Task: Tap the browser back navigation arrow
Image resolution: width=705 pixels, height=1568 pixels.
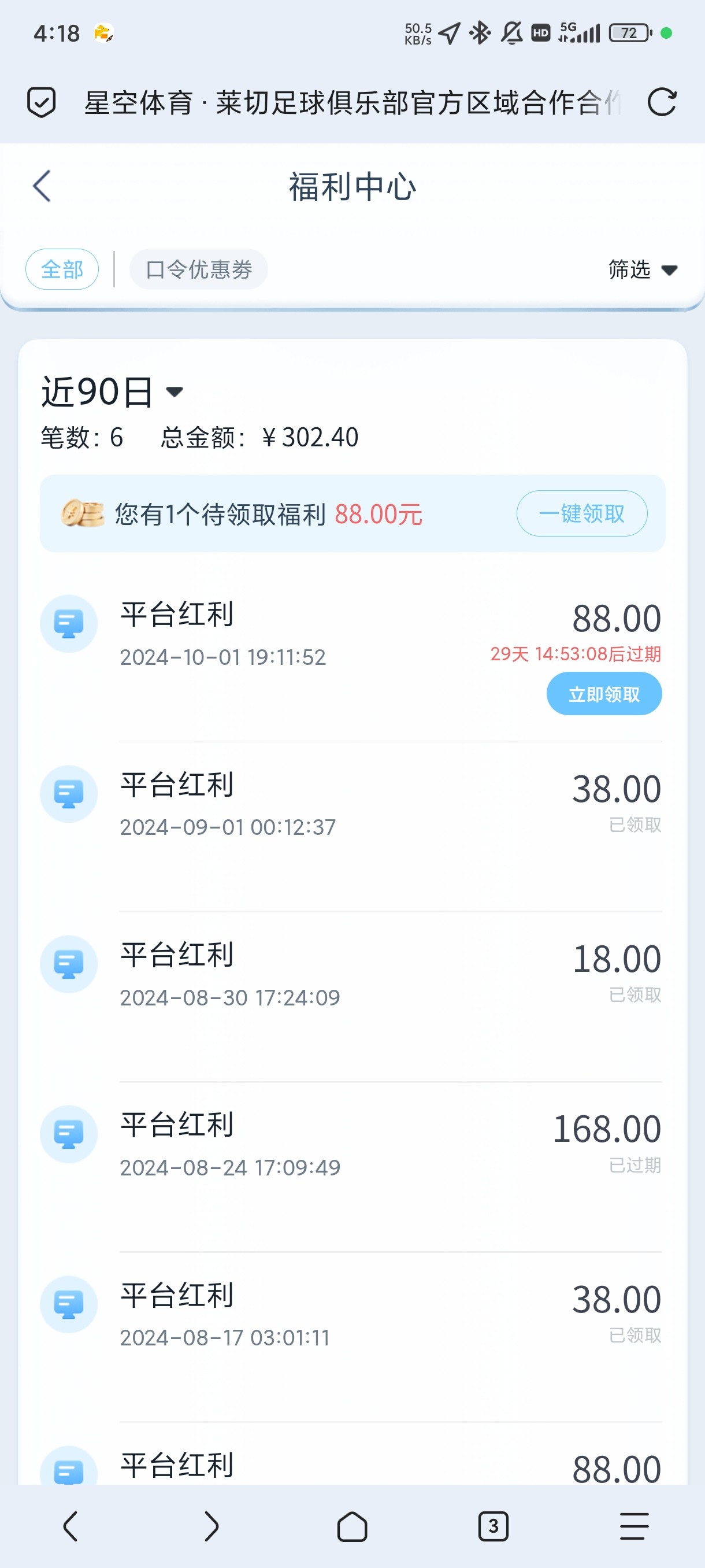Action: [x=70, y=1526]
